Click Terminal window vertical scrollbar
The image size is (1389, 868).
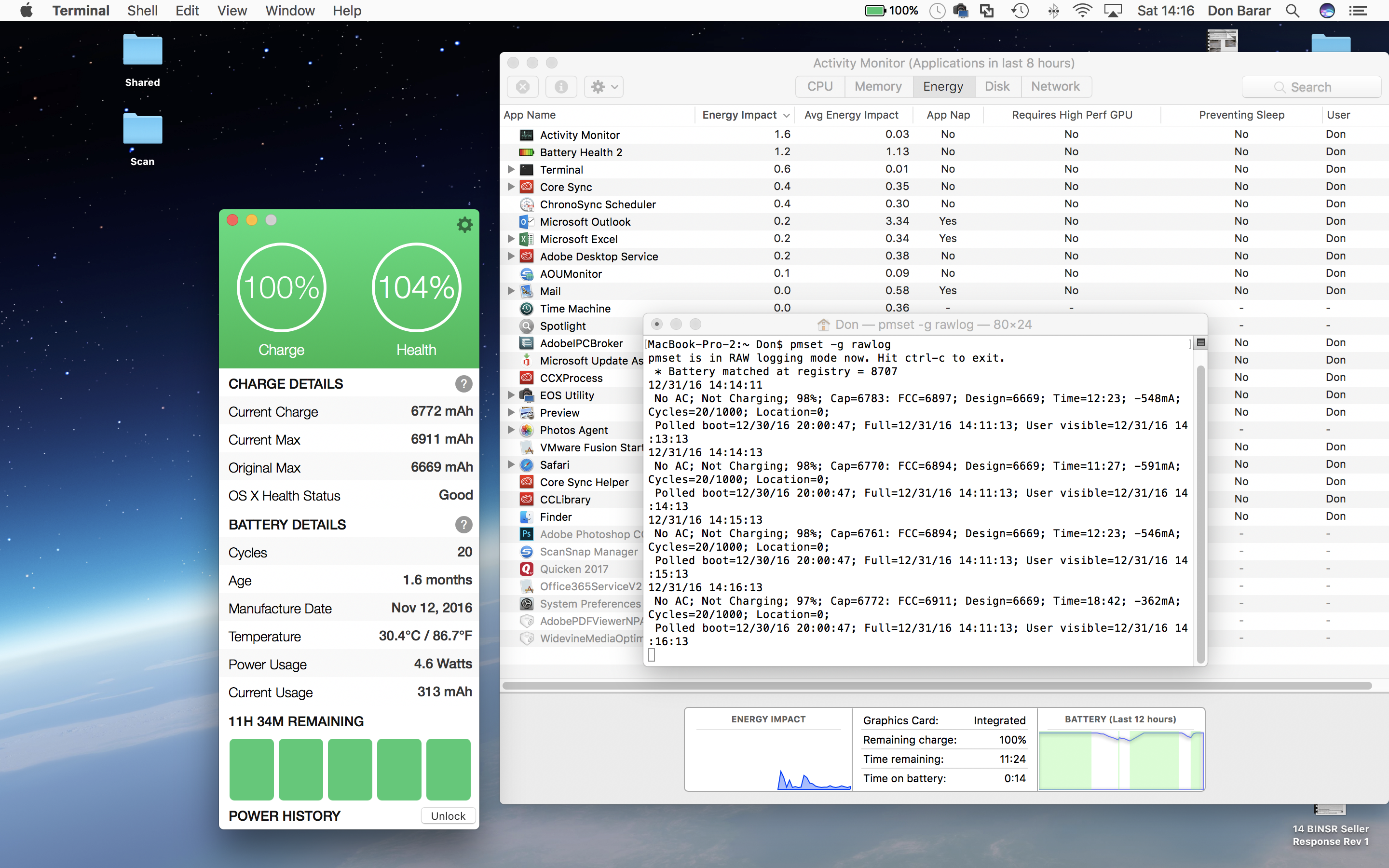coord(1200,515)
